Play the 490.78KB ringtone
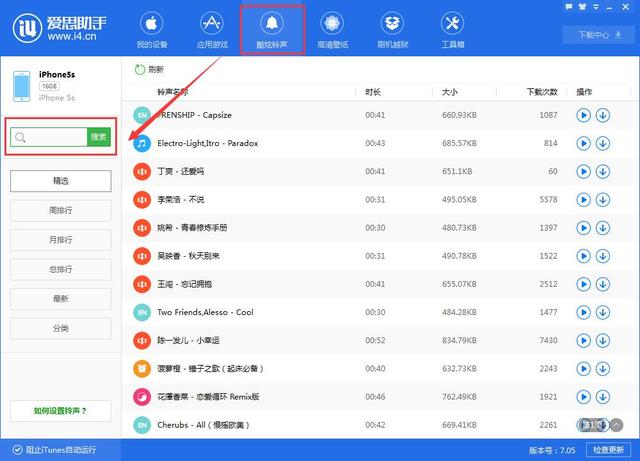 pos(584,256)
